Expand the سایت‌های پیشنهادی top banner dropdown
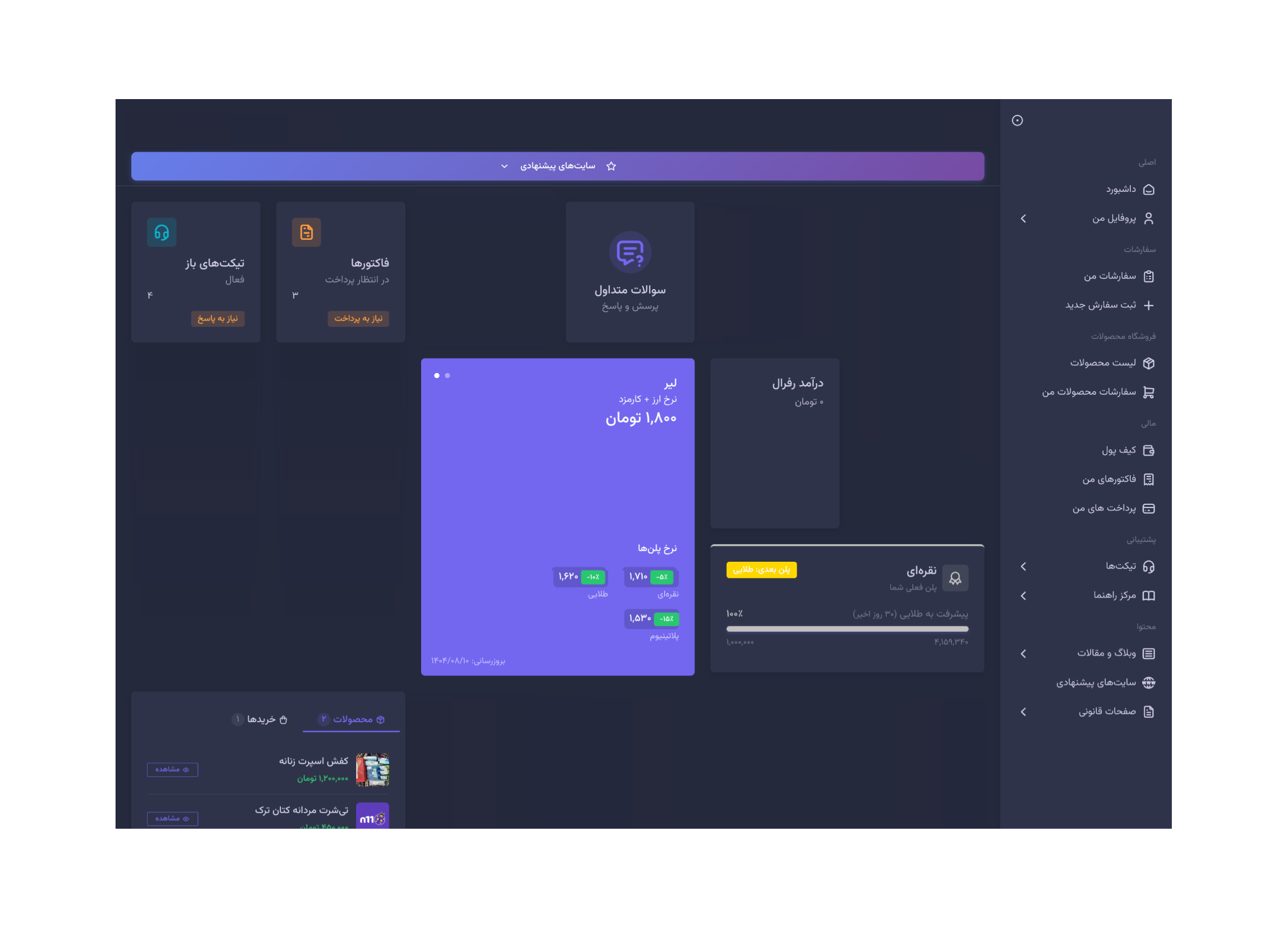The image size is (1288, 936). [x=504, y=166]
